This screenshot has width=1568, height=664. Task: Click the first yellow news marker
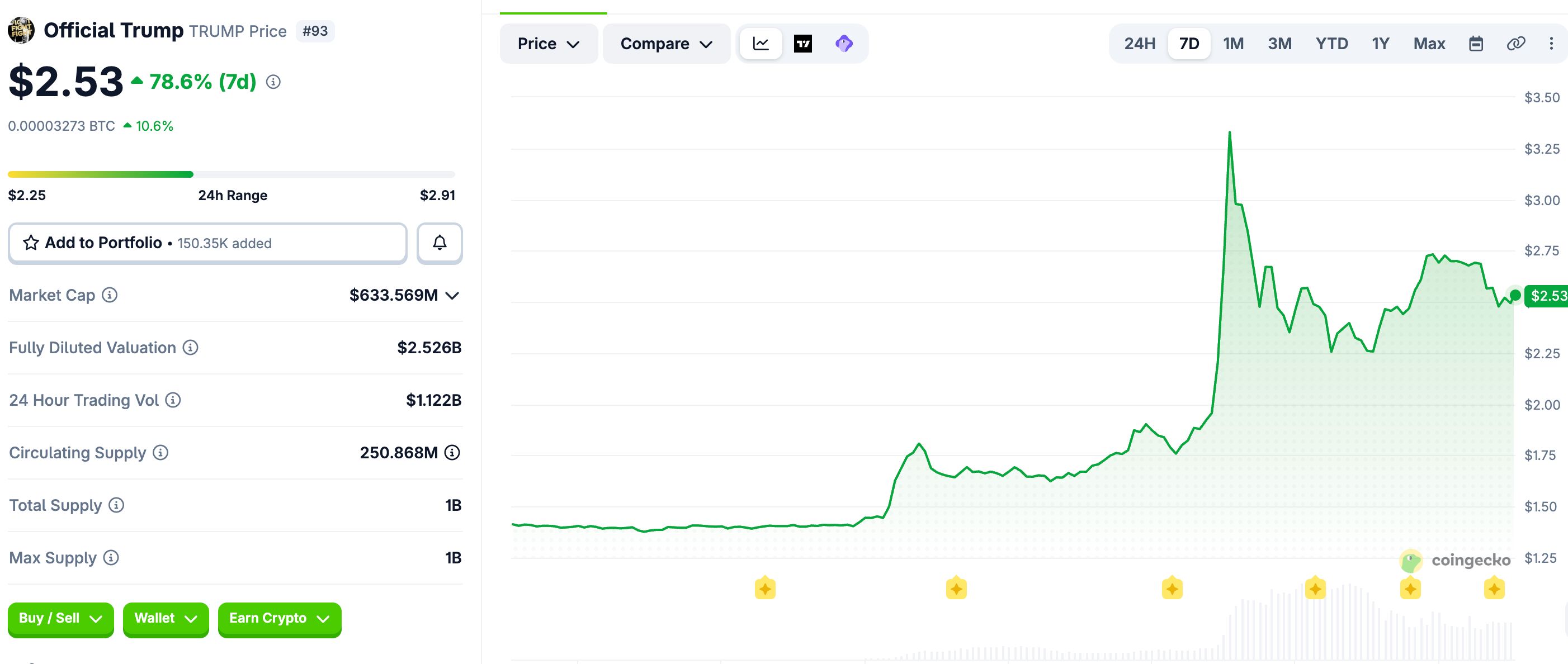pyautogui.click(x=765, y=589)
